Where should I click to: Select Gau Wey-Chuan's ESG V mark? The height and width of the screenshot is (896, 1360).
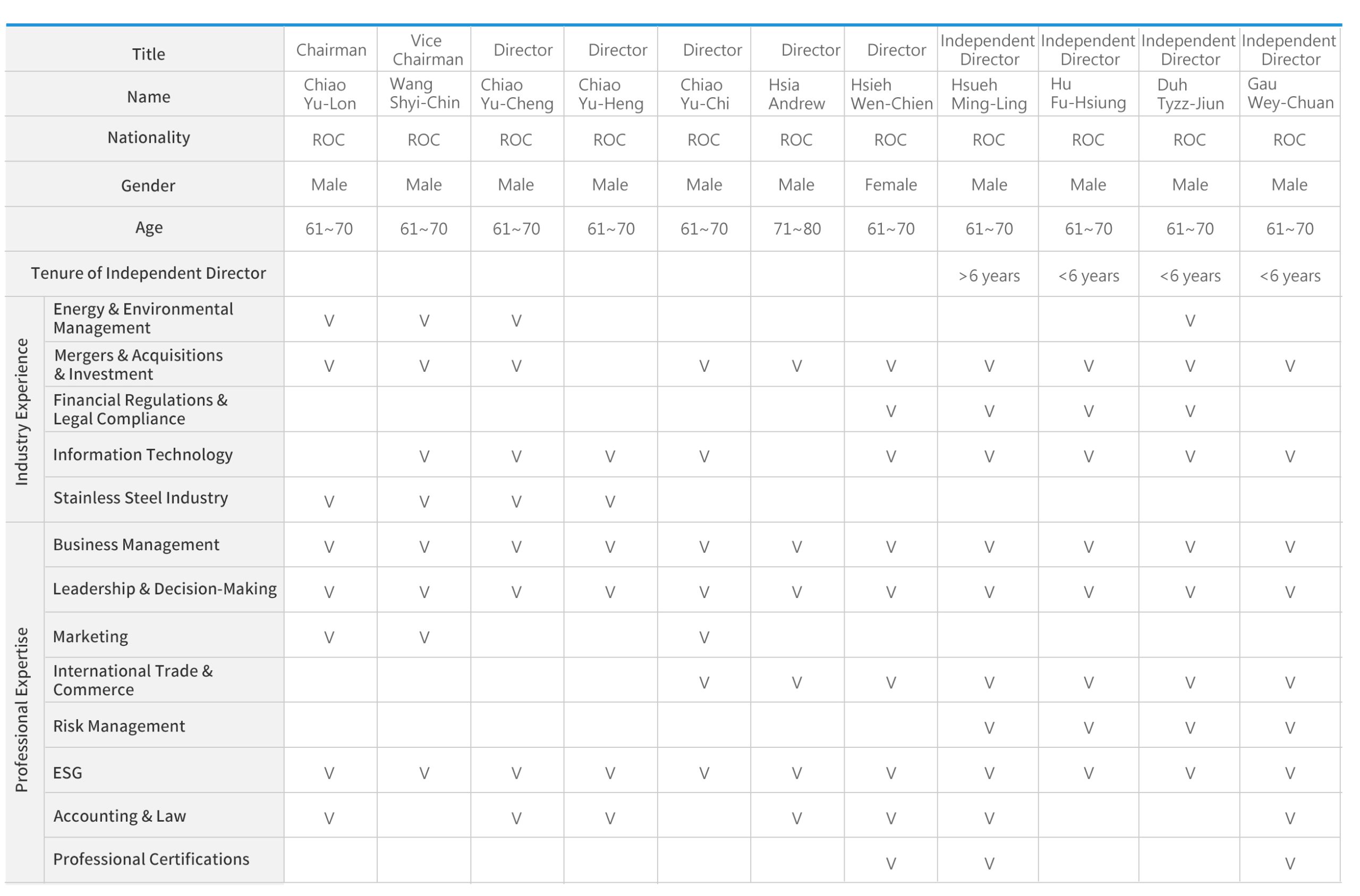(x=1290, y=774)
